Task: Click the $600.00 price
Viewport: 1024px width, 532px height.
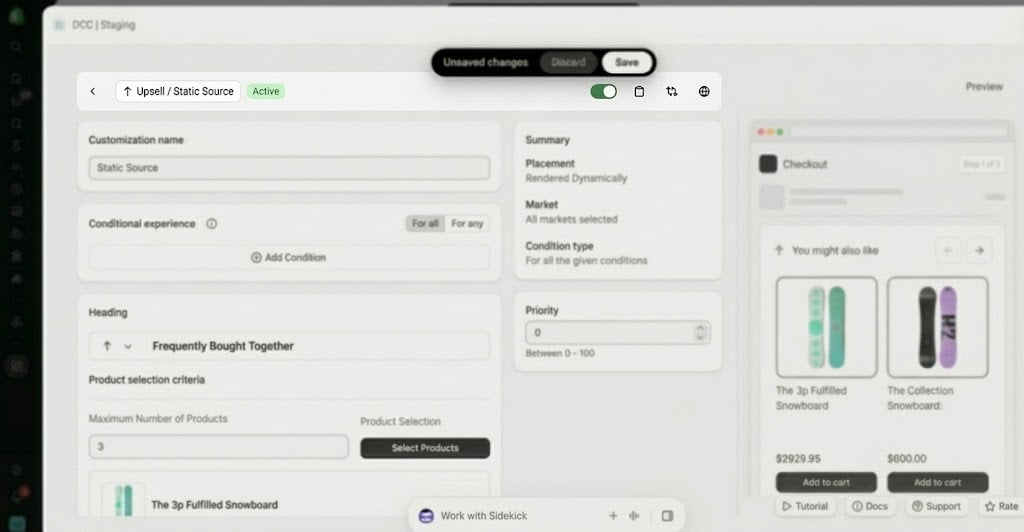Action: coord(906,458)
